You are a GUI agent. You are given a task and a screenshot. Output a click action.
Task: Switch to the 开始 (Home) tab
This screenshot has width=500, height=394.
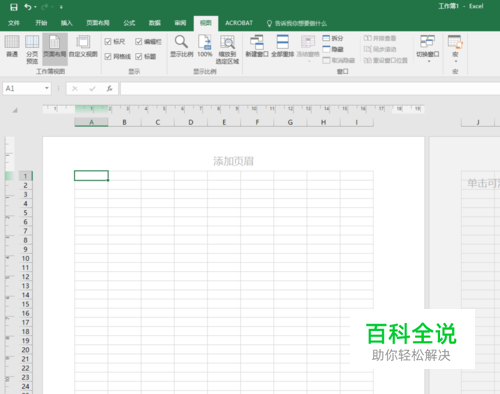(x=41, y=23)
